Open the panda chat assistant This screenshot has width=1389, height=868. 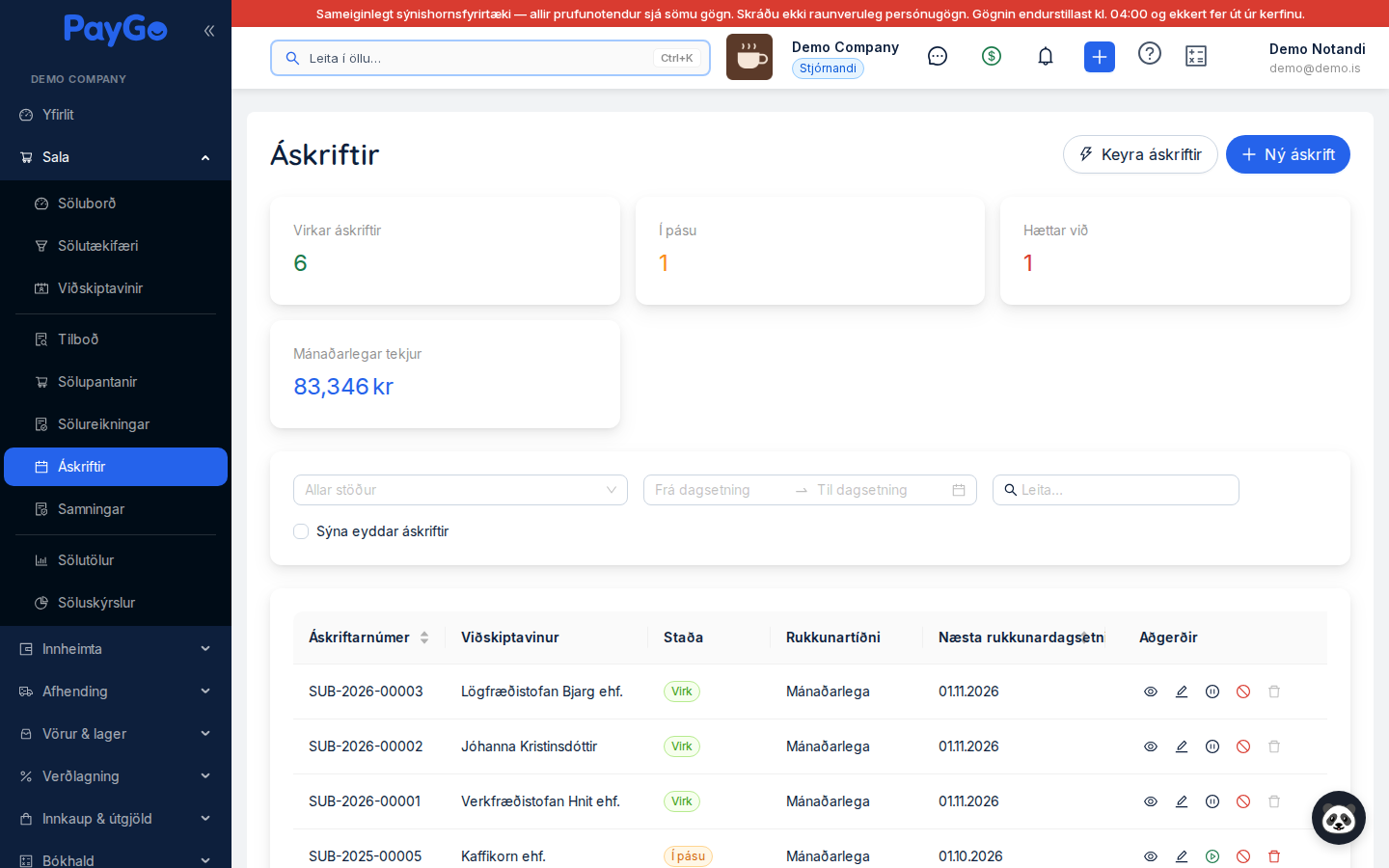1339,818
